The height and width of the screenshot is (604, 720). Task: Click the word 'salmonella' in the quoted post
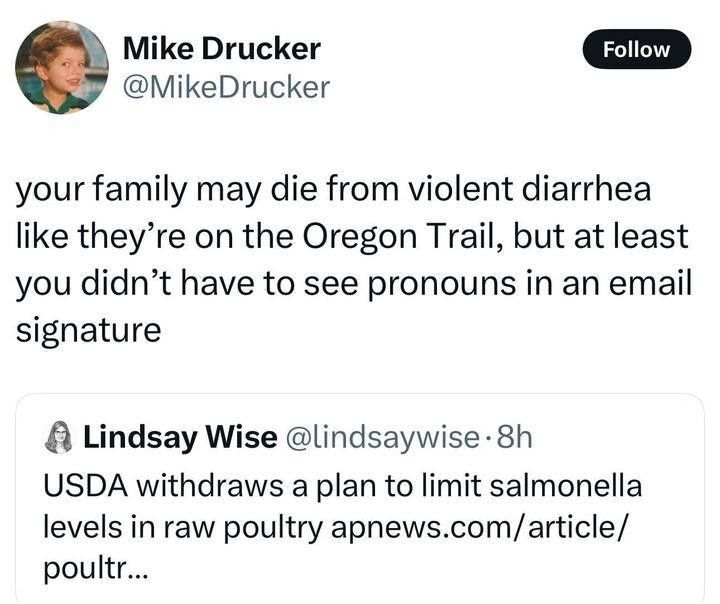pos(565,485)
